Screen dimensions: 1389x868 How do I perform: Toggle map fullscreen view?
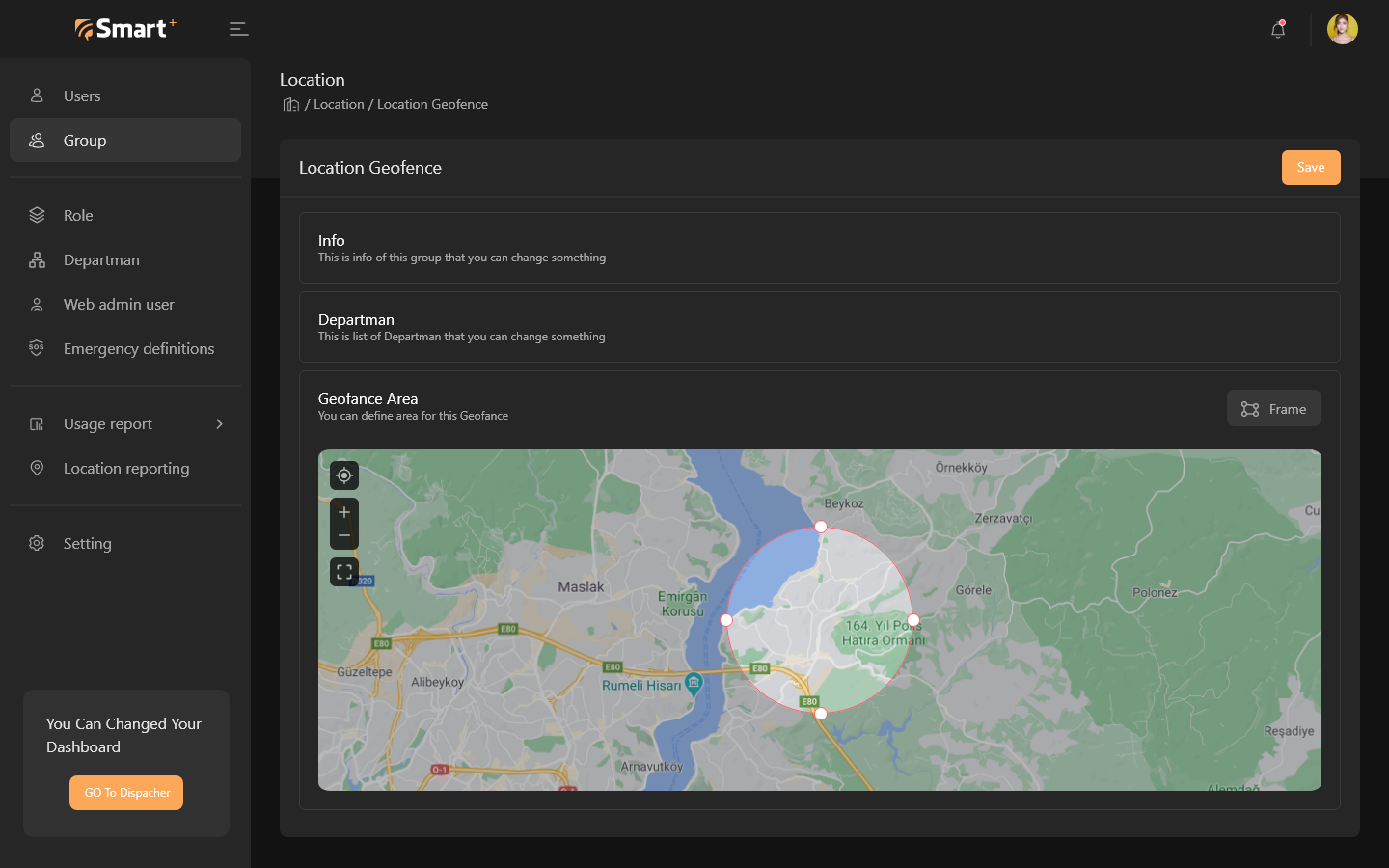344,572
